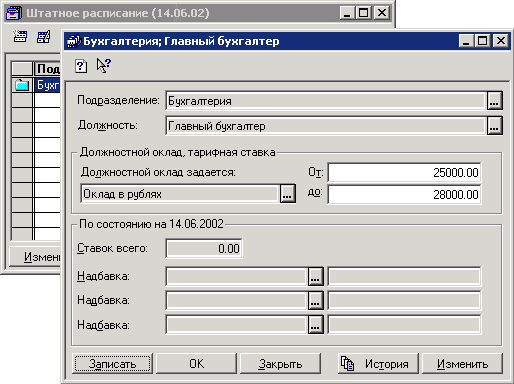
Task: Click the Оклад в рублях field
Action: (180, 194)
